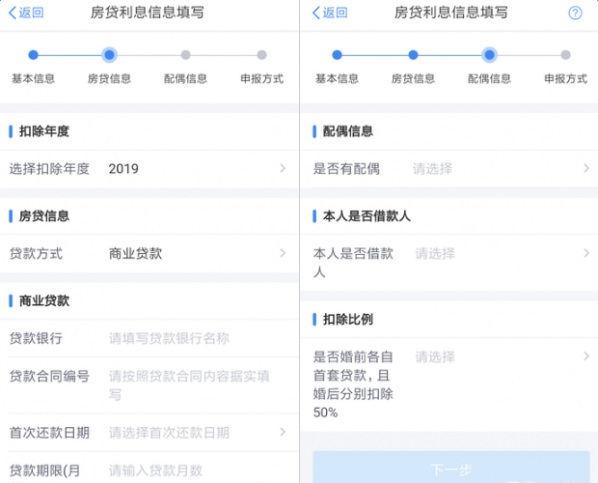Screen dimensions: 598x483
Task: Open 首次还款日期 date picker chevron
Action: point(283,432)
